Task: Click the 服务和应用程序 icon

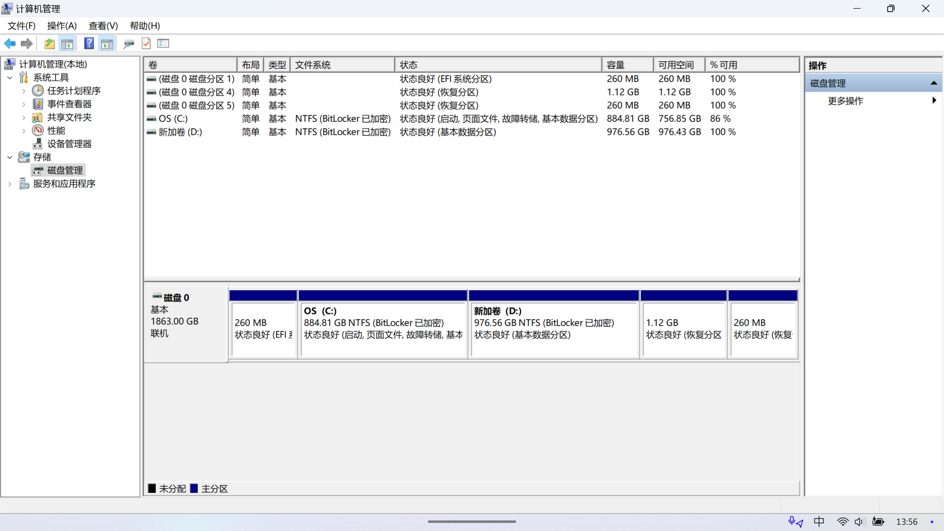Action: (x=24, y=184)
